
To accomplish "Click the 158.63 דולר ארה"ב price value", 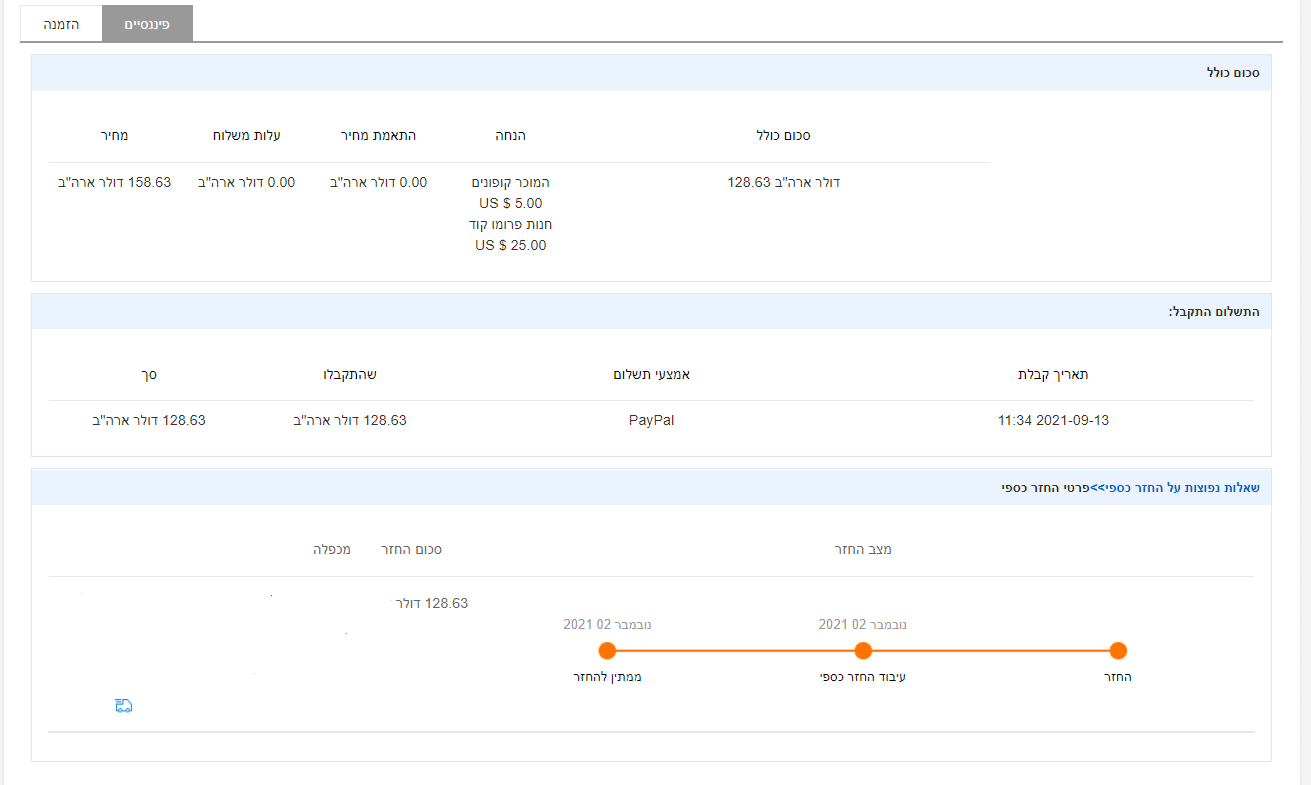I will 115,183.
